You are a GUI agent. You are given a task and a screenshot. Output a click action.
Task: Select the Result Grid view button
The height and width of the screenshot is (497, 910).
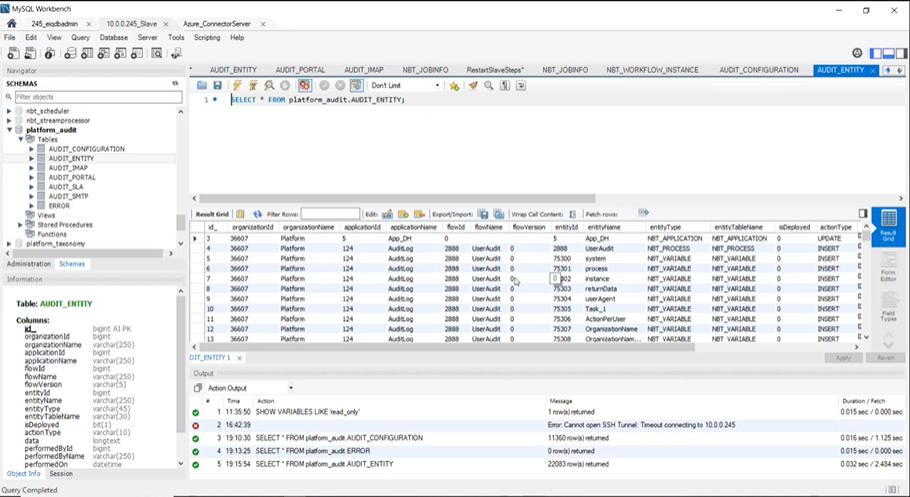pyautogui.click(x=888, y=227)
